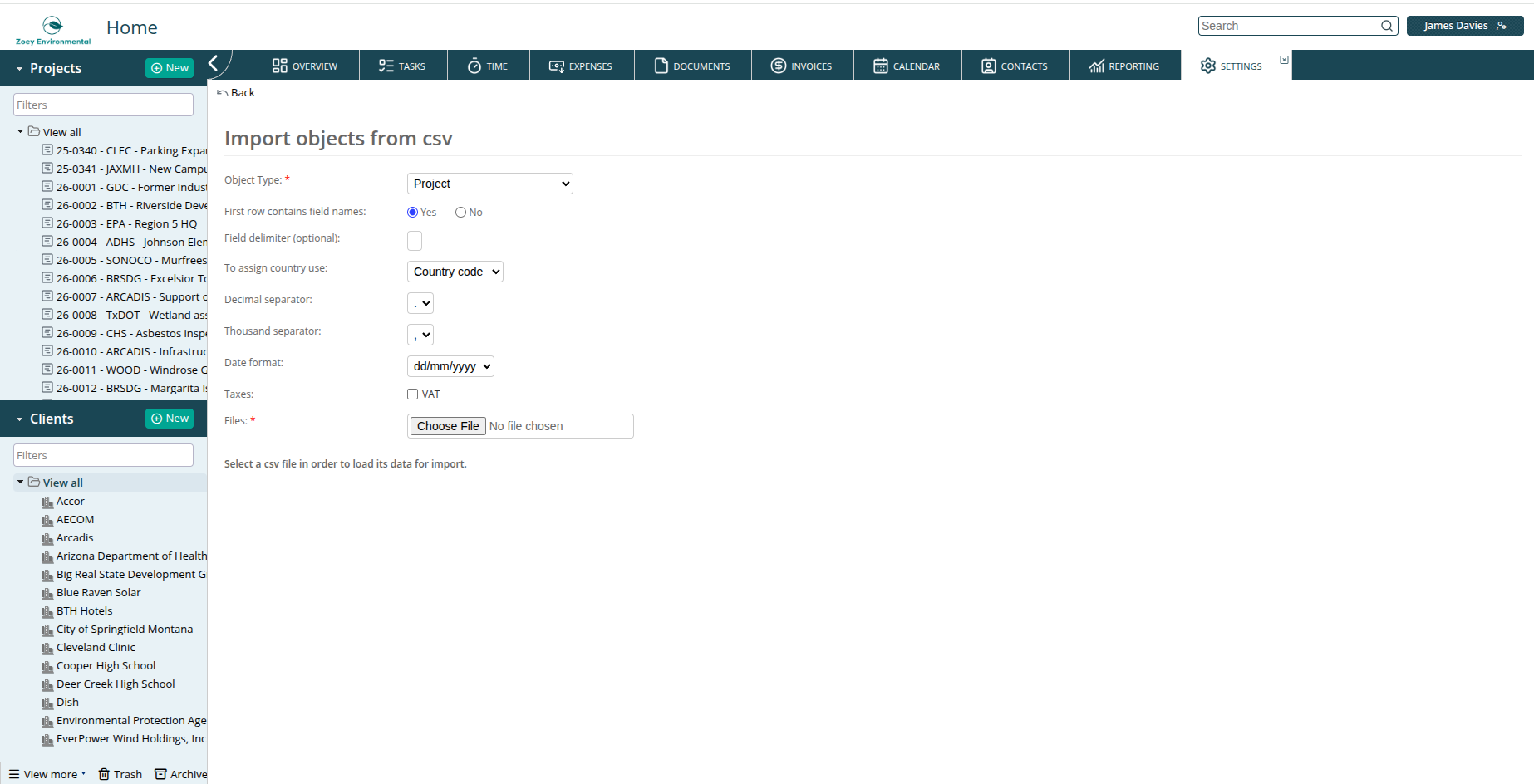Click the Field delimiter input box
Image resolution: width=1534 pixels, height=784 pixels.
pos(415,240)
